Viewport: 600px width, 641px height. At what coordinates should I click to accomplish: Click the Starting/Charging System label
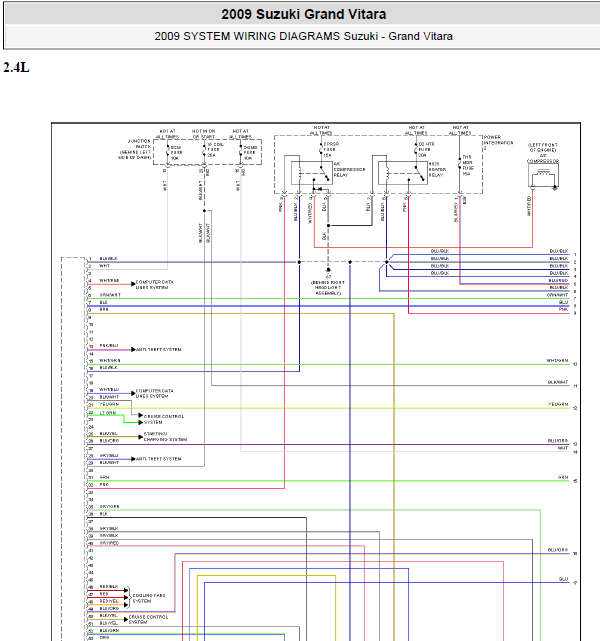165,437
